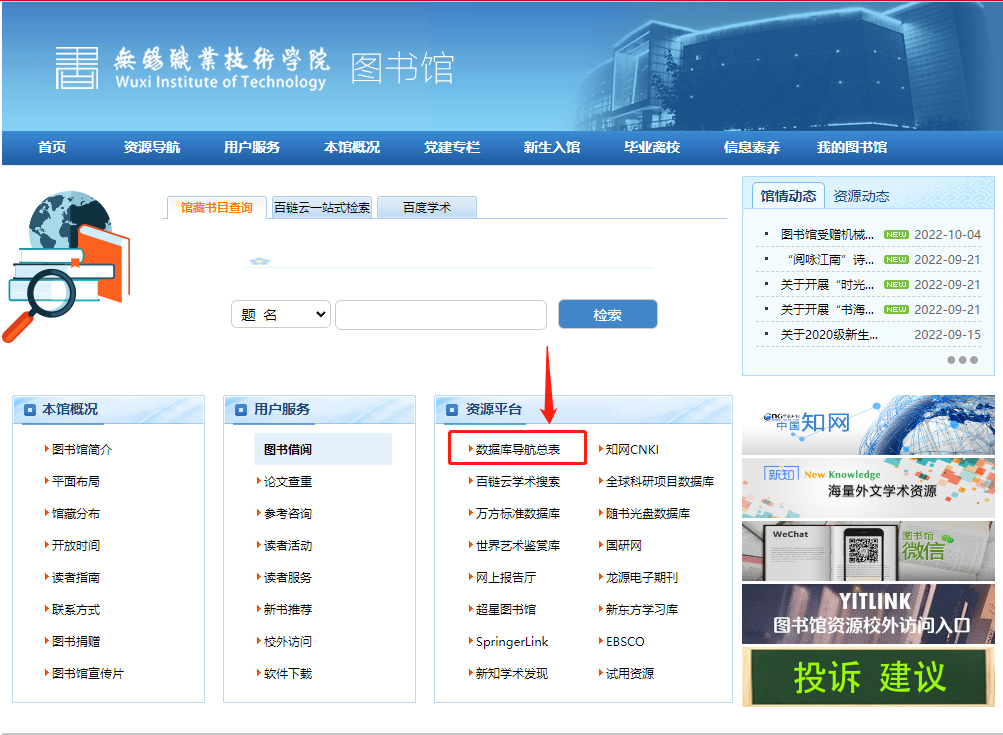Select 党建专栏 from the navigation bar

click(x=450, y=147)
